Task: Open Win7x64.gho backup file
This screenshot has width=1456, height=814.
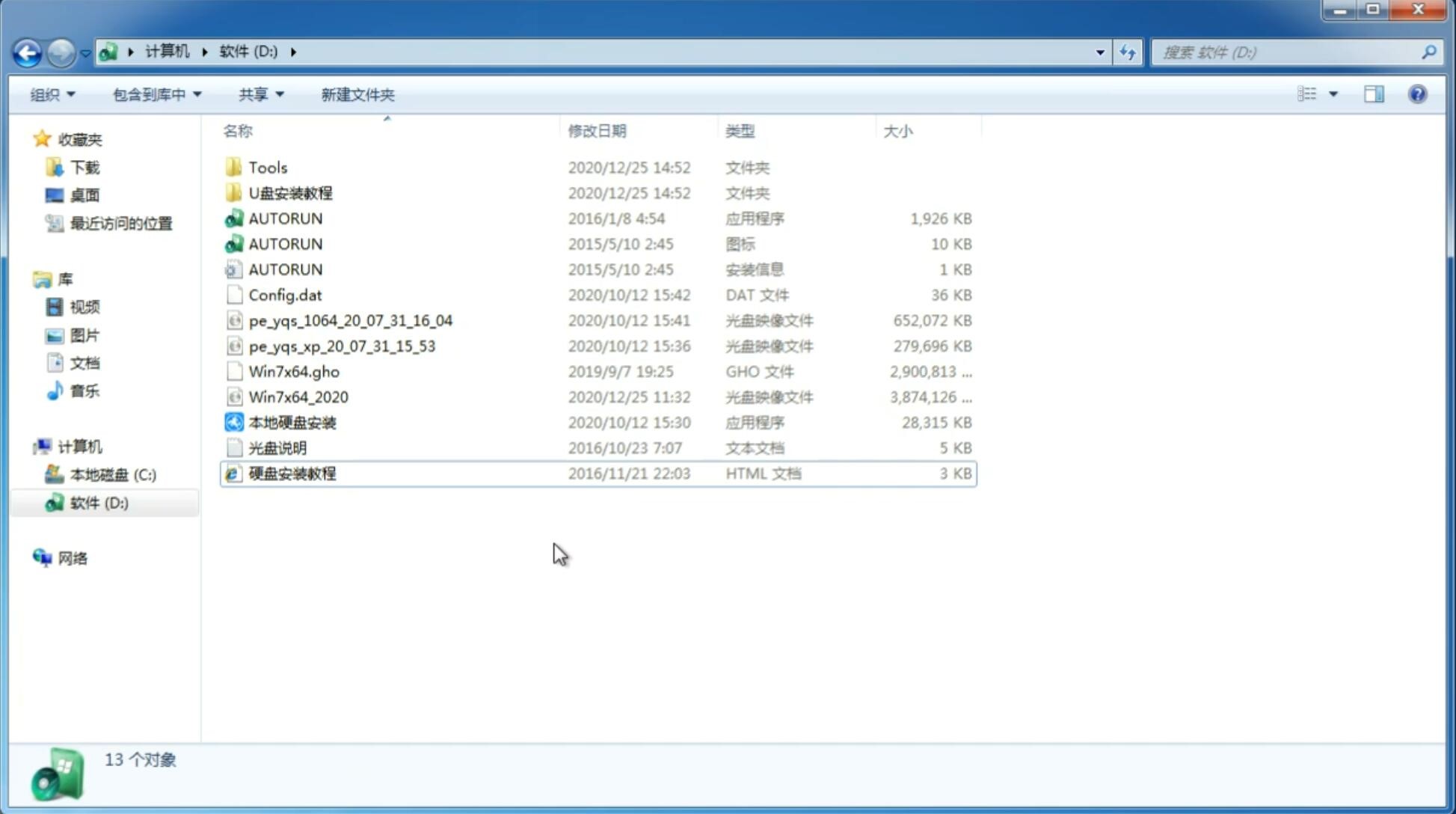Action: tap(294, 371)
